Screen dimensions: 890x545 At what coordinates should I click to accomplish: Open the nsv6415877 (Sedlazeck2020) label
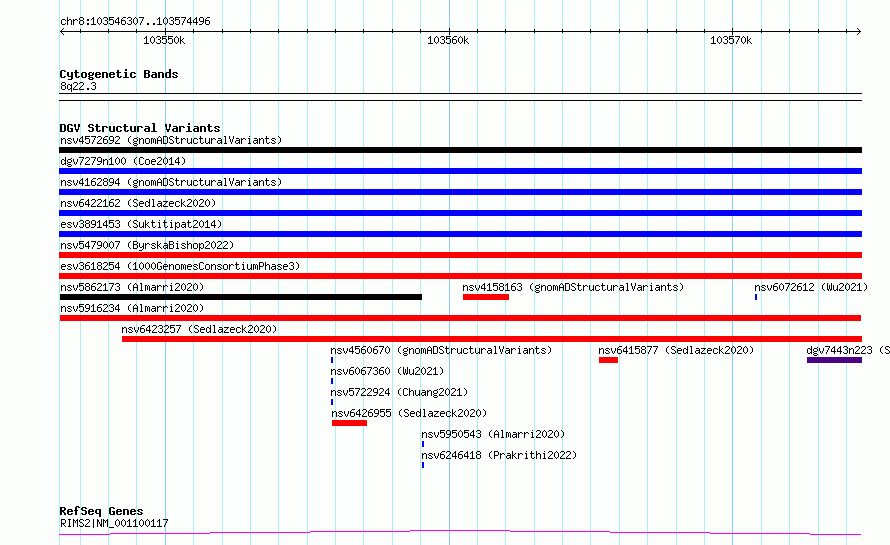coord(676,350)
